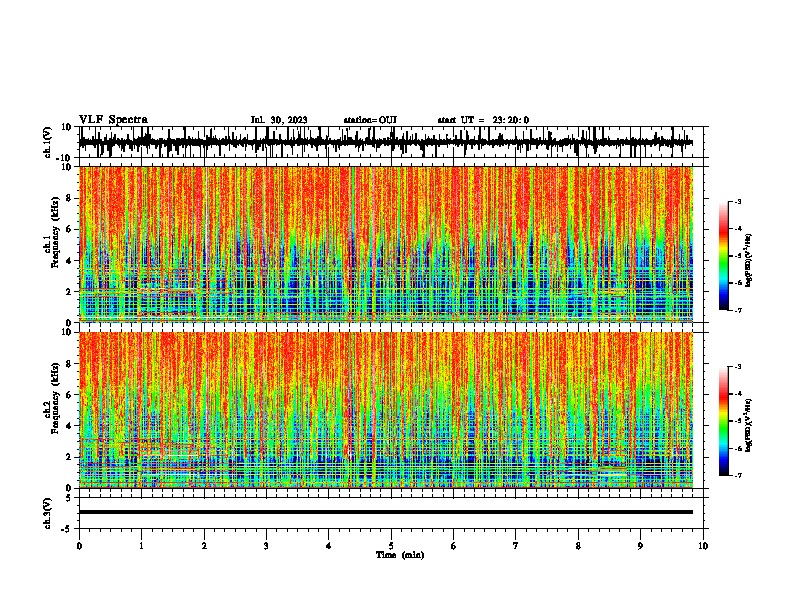Click the ch.1 voltage waveform trace
The width and height of the screenshot is (792, 612).
pyautogui.click(x=385, y=142)
